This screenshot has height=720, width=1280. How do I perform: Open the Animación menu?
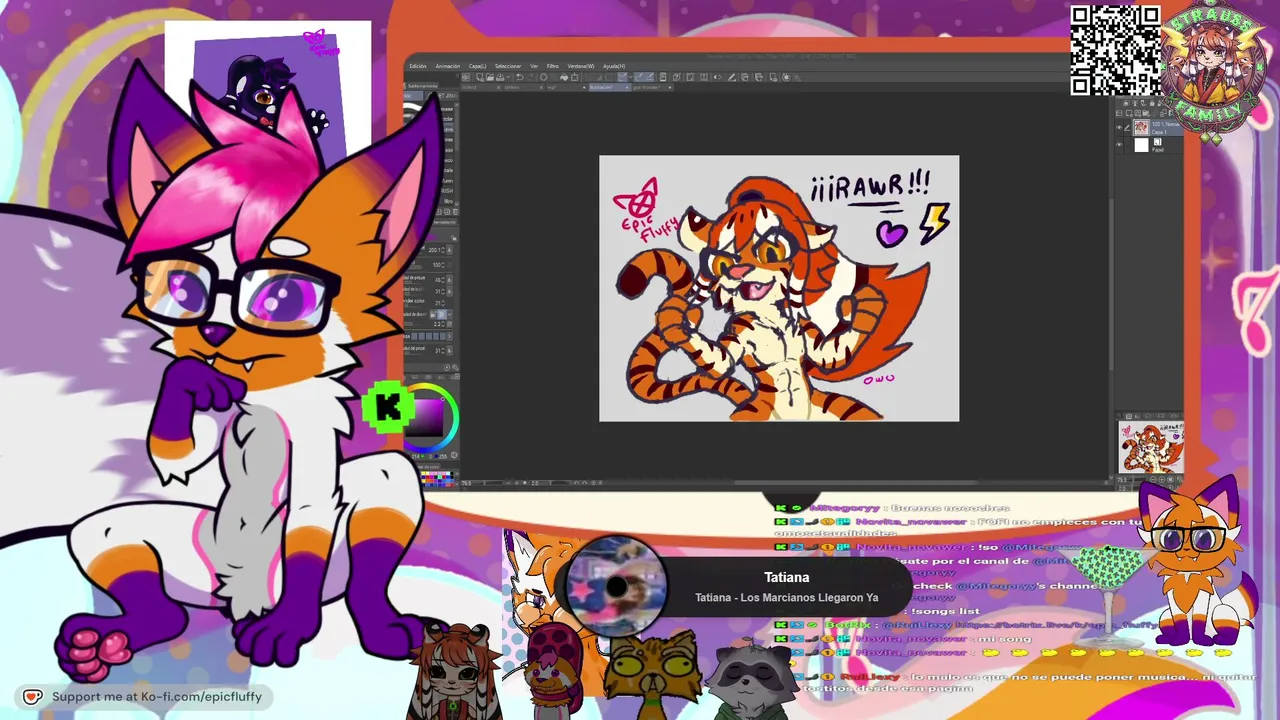click(x=448, y=66)
